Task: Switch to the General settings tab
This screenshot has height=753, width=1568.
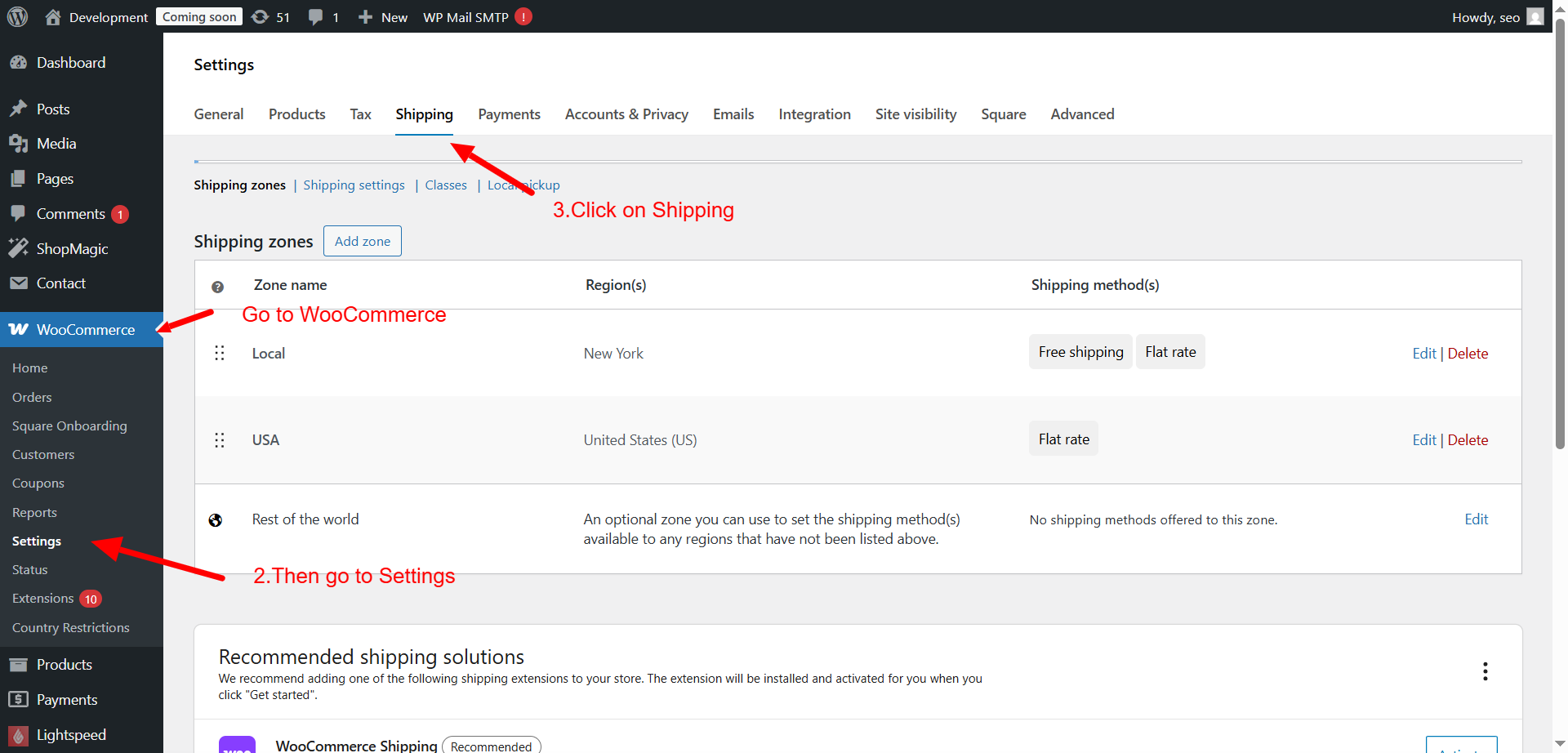Action: click(x=219, y=114)
